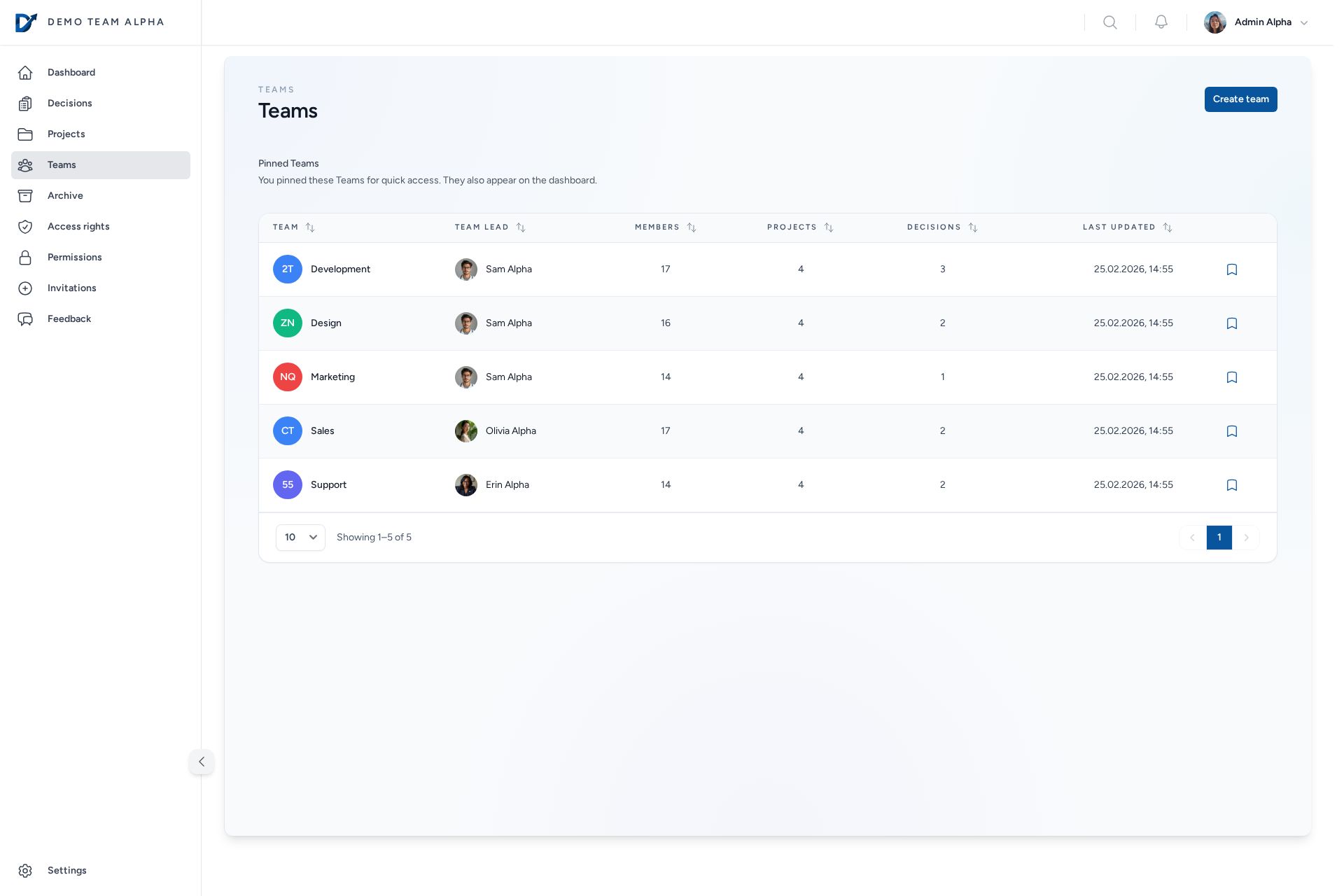This screenshot has width=1344, height=896.
Task: Unpin the Development team bookmark
Action: [1231, 269]
